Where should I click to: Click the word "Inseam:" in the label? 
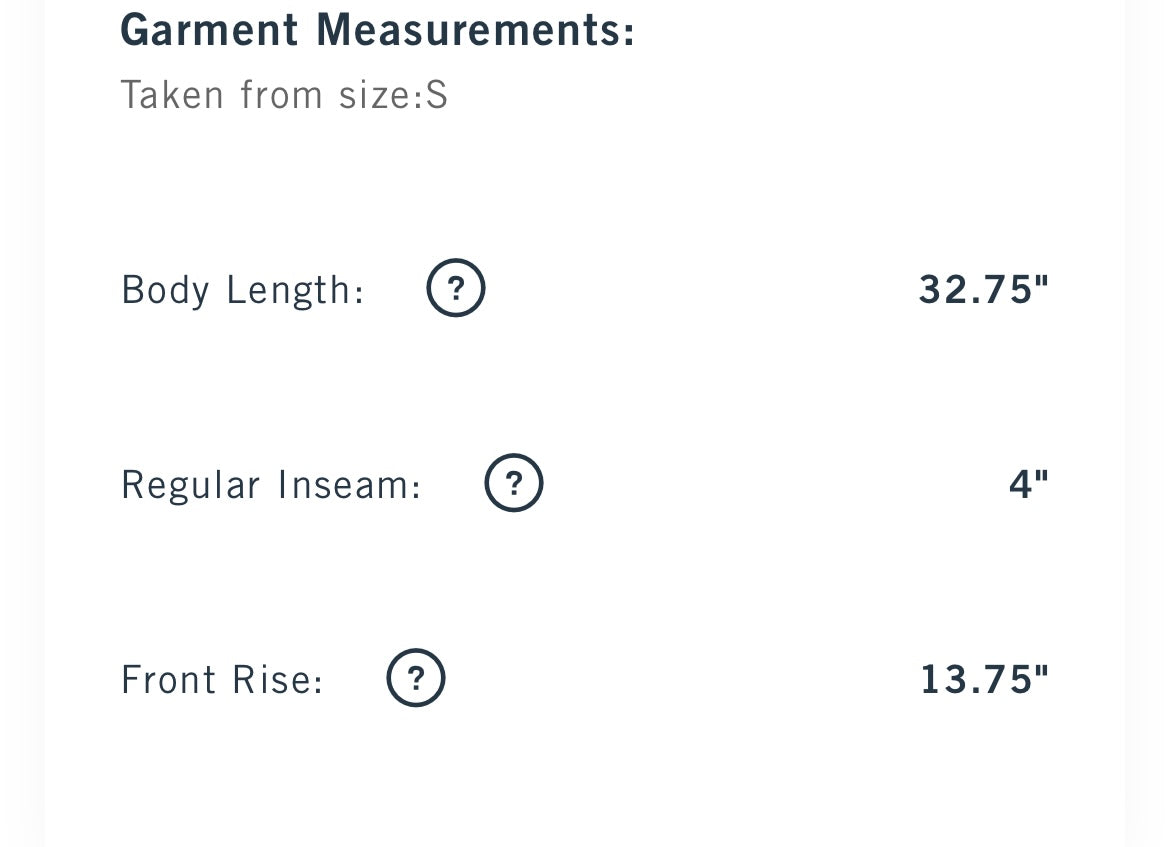coord(350,485)
